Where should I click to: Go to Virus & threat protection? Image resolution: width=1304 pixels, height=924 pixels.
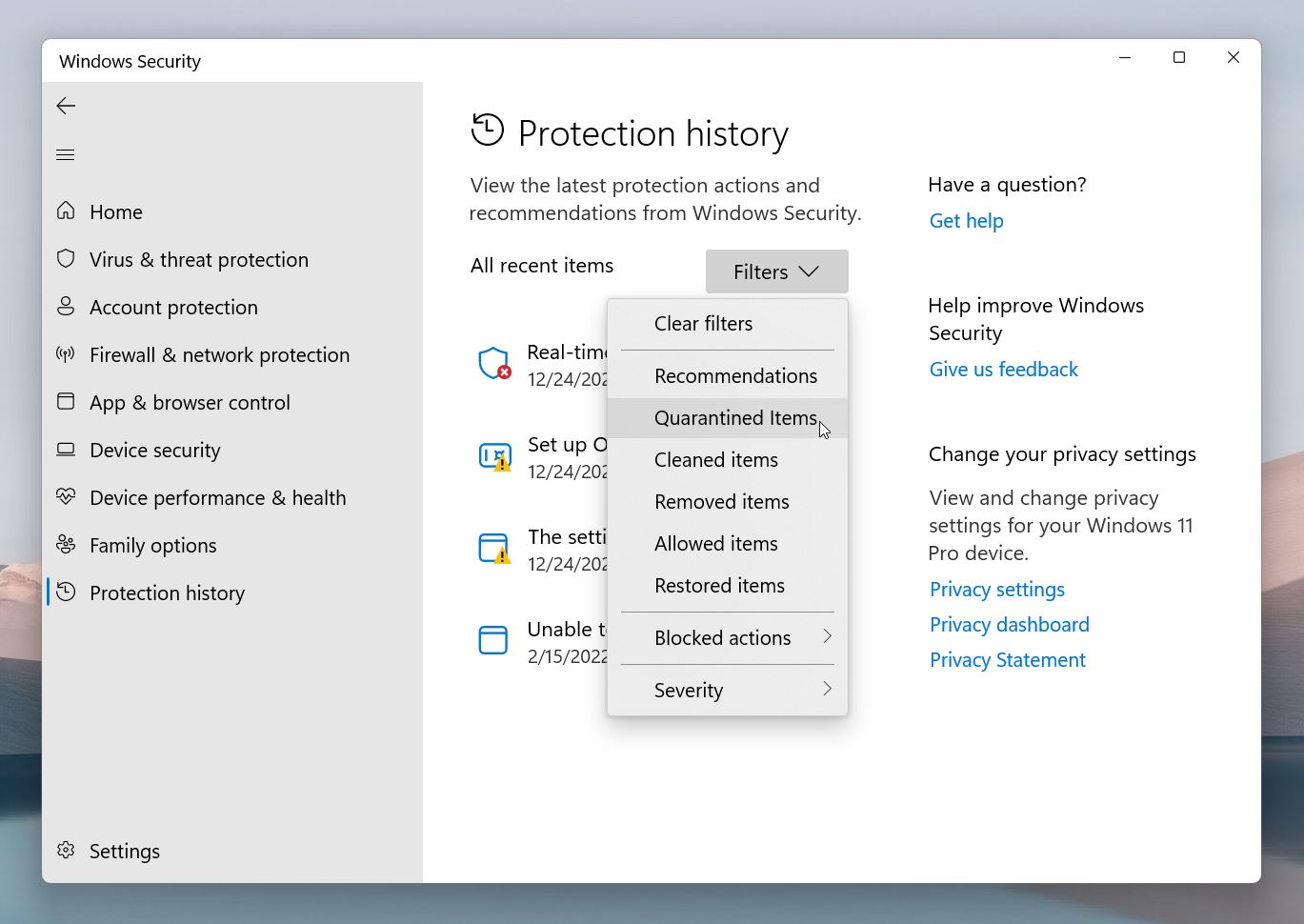pyautogui.click(x=199, y=259)
